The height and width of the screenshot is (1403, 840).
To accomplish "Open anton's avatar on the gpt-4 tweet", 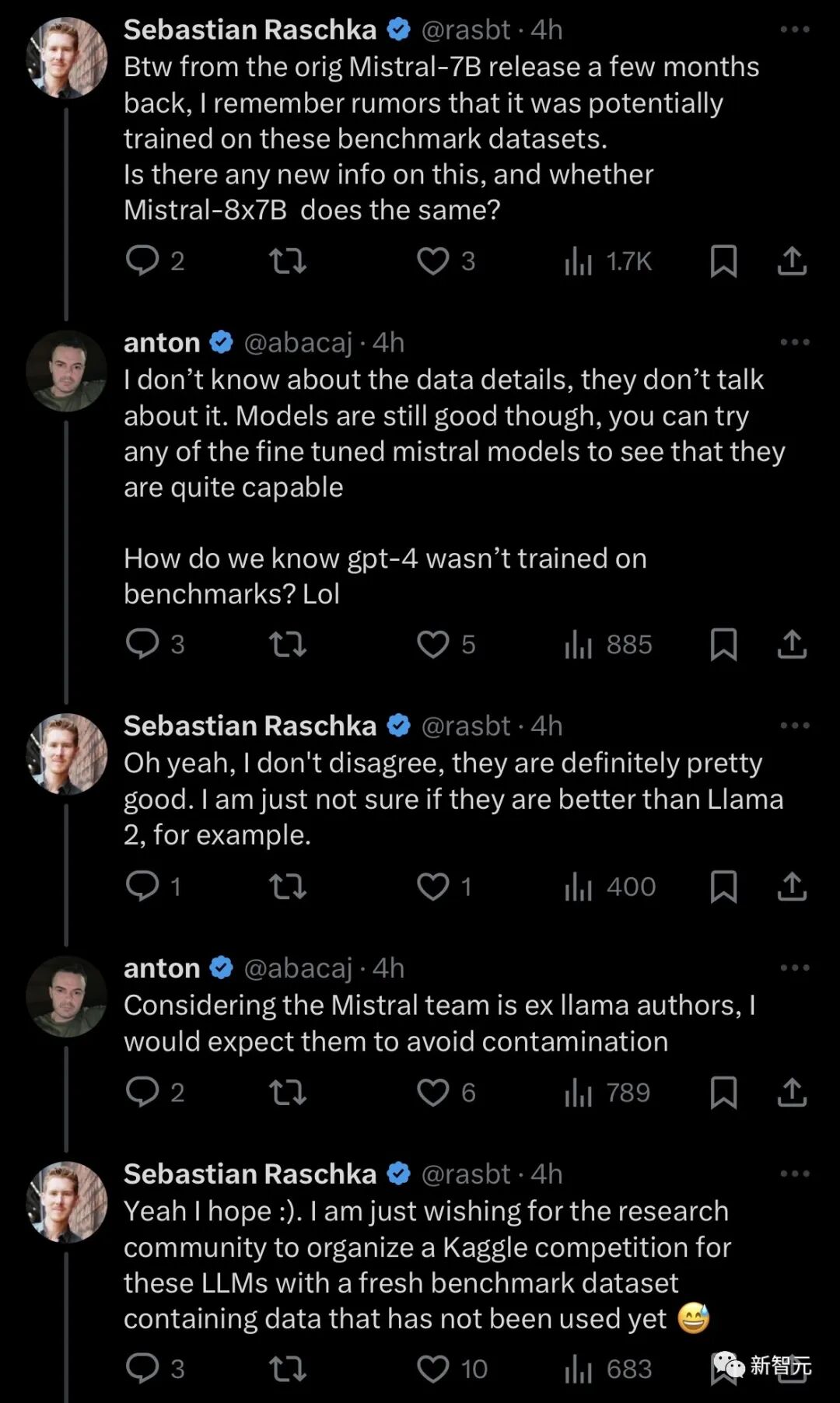I will 66,371.
